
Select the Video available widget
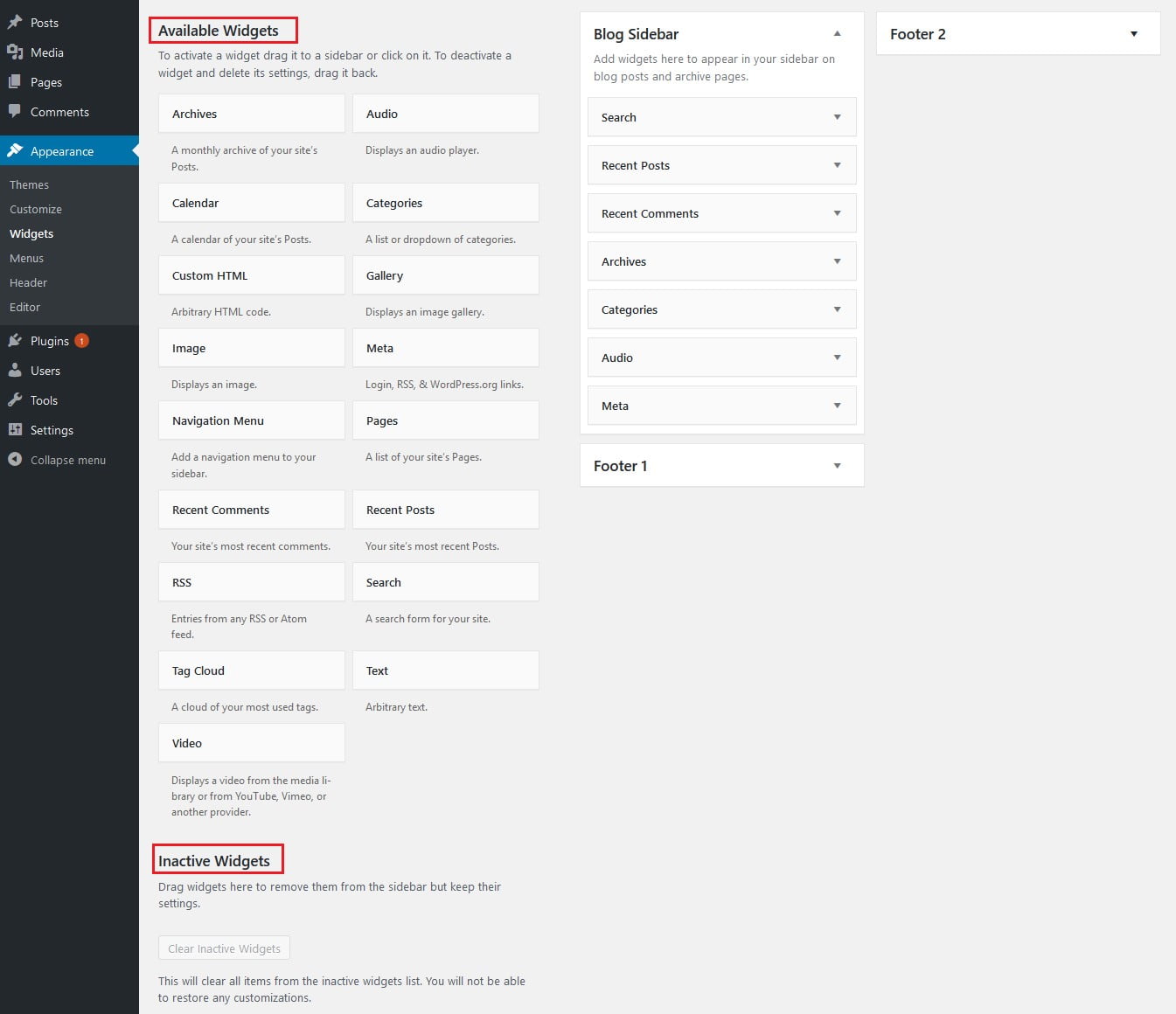point(252,743)
